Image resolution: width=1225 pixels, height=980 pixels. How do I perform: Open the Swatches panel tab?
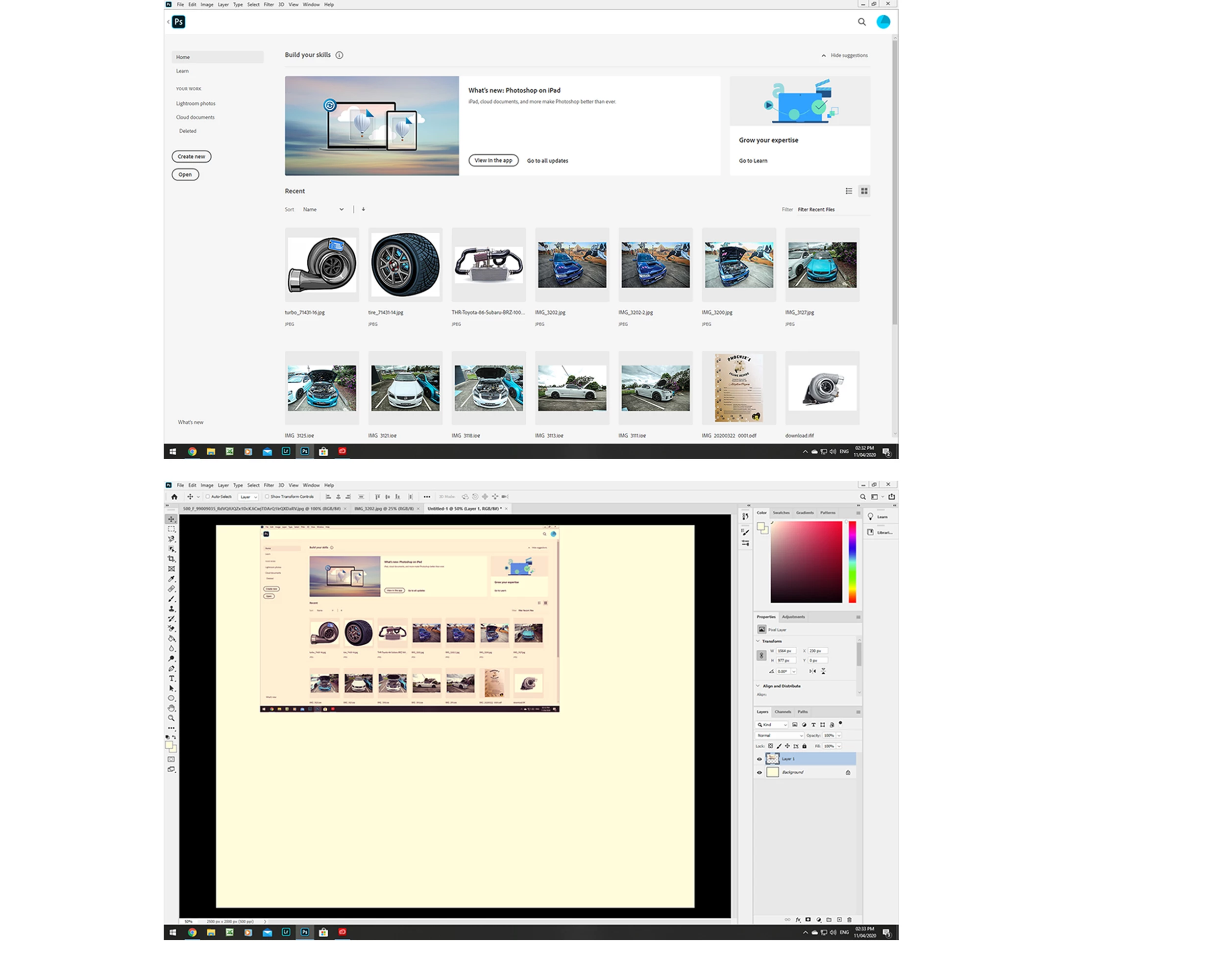point(781,513)
